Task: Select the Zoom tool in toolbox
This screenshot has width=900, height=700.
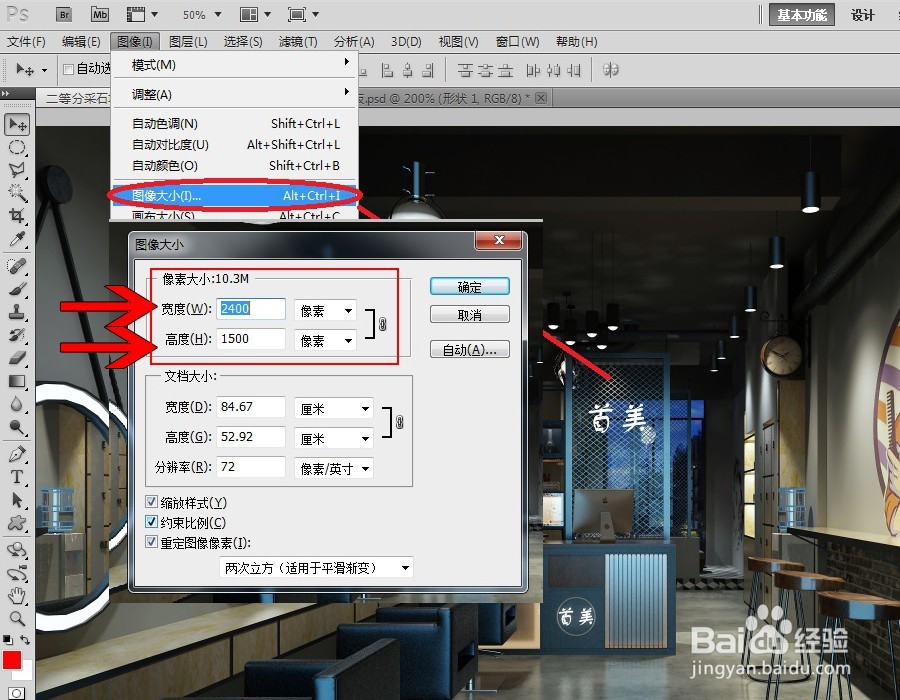Action: pyautogui.click(x=17, y=619)
